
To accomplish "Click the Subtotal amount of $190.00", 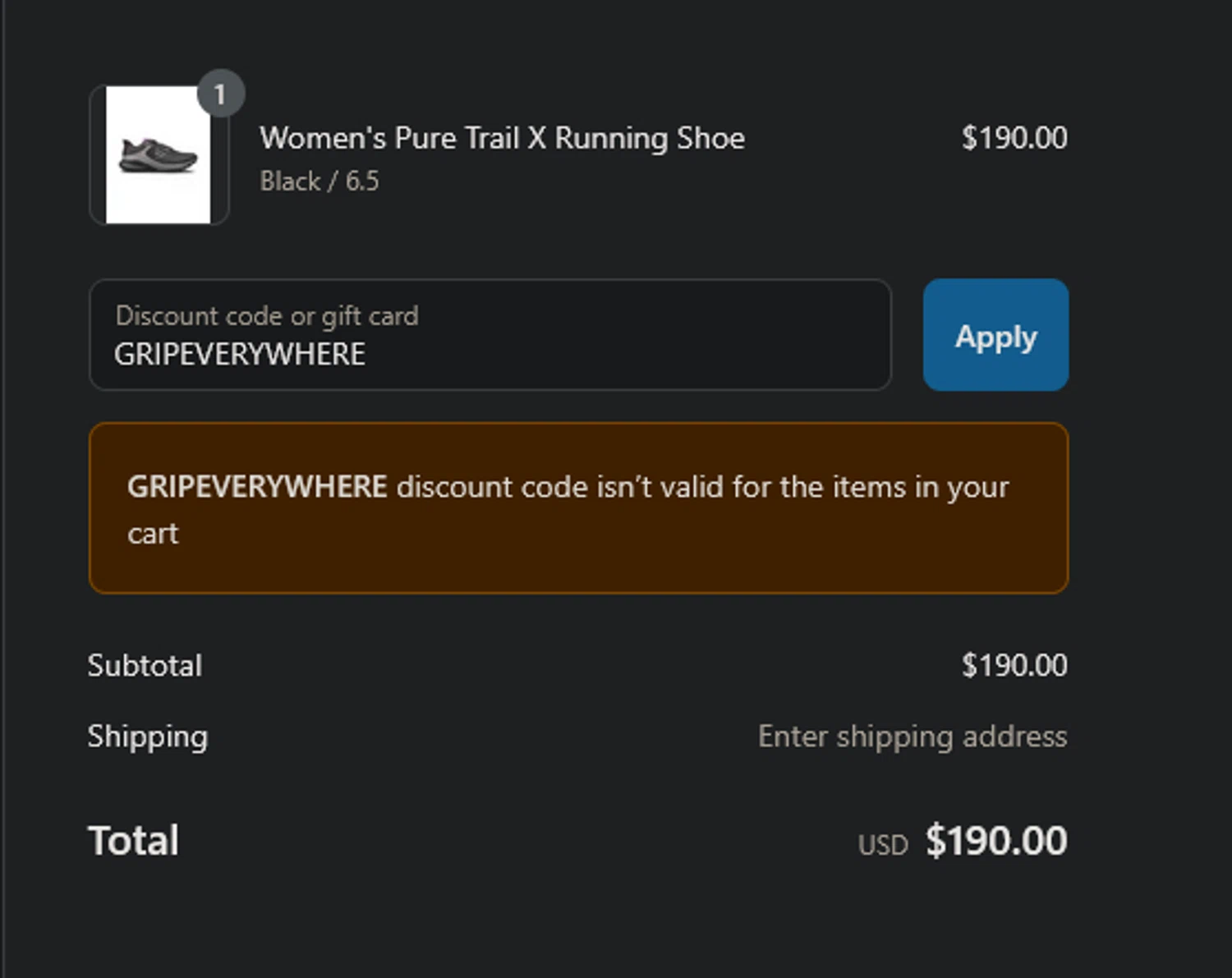I will (1014, 665).
